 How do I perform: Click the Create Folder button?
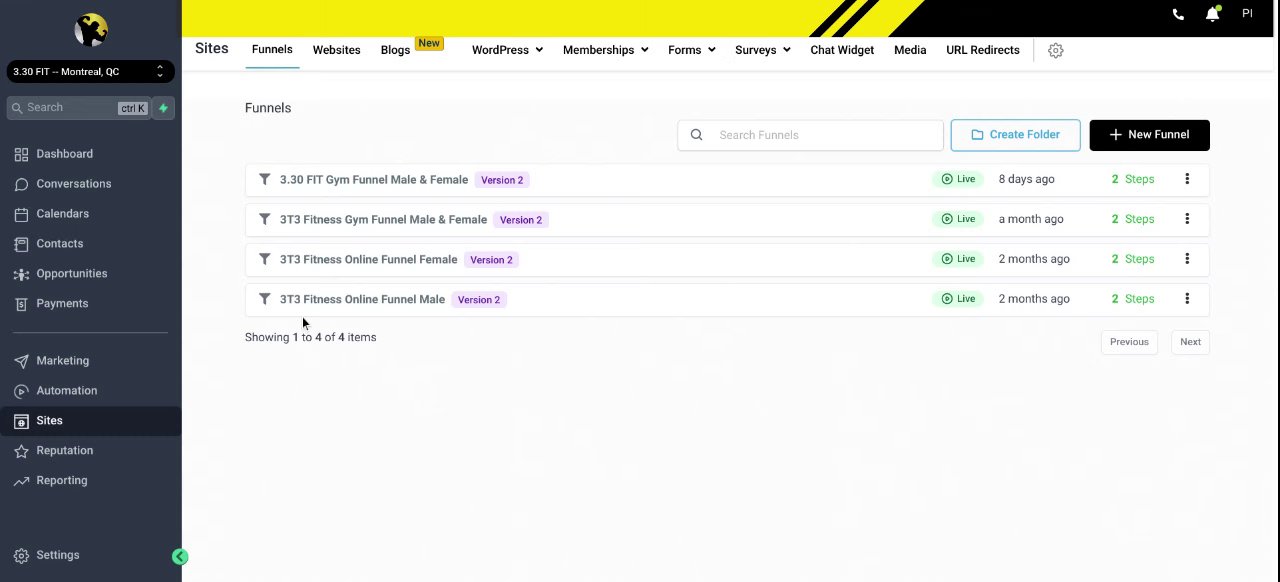pyautogui.click(x=1015, y=135)
